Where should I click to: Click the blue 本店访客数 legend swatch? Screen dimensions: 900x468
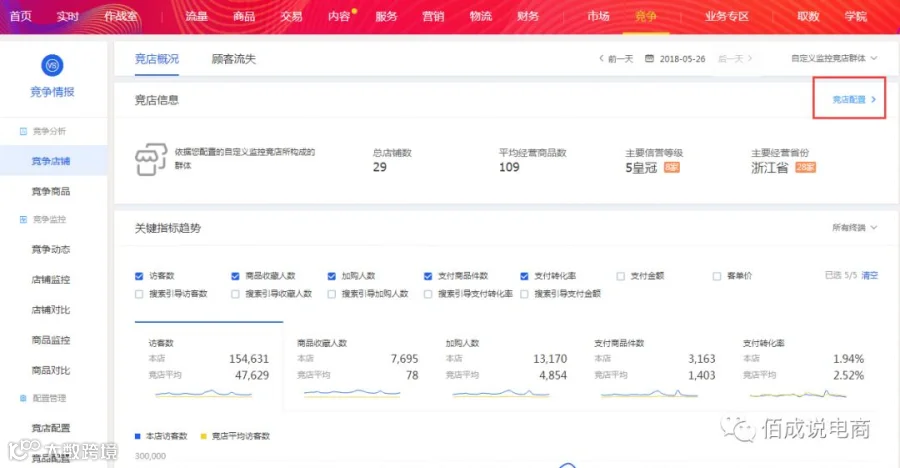coord(138,436)
